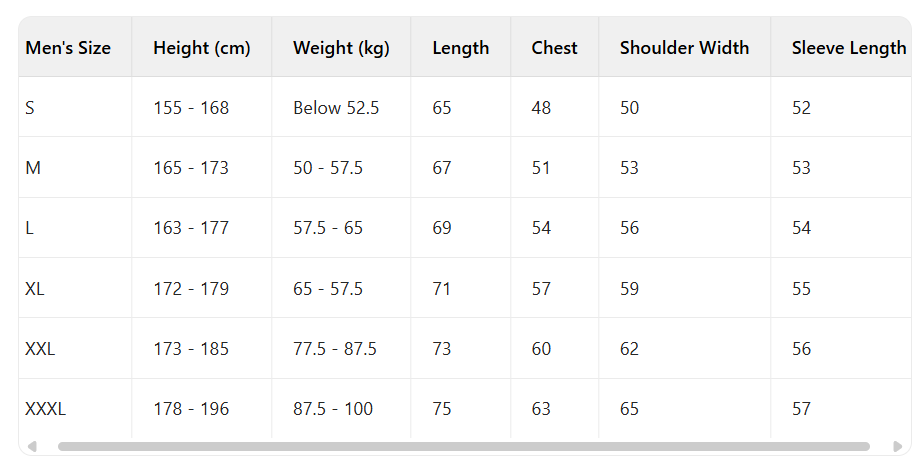Select the M size row label
The height and width of the screenshot is (469, 924).
33,168
